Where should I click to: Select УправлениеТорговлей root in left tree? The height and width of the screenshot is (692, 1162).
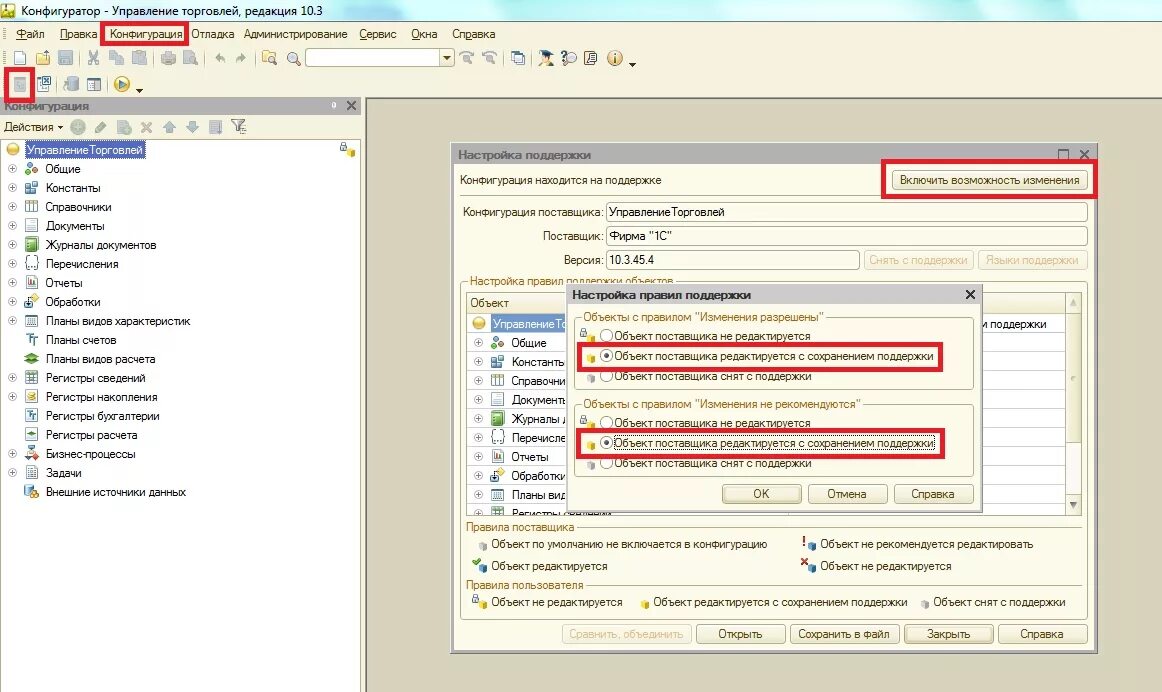tap(84, 150)
